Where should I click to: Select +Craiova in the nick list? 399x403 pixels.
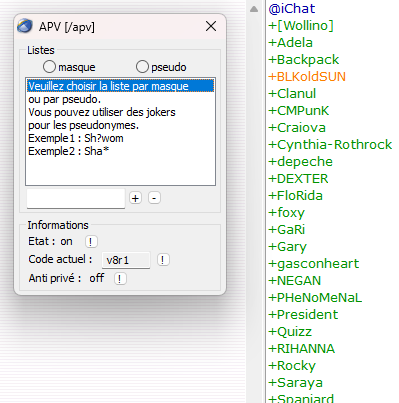[x=297, y=128]
